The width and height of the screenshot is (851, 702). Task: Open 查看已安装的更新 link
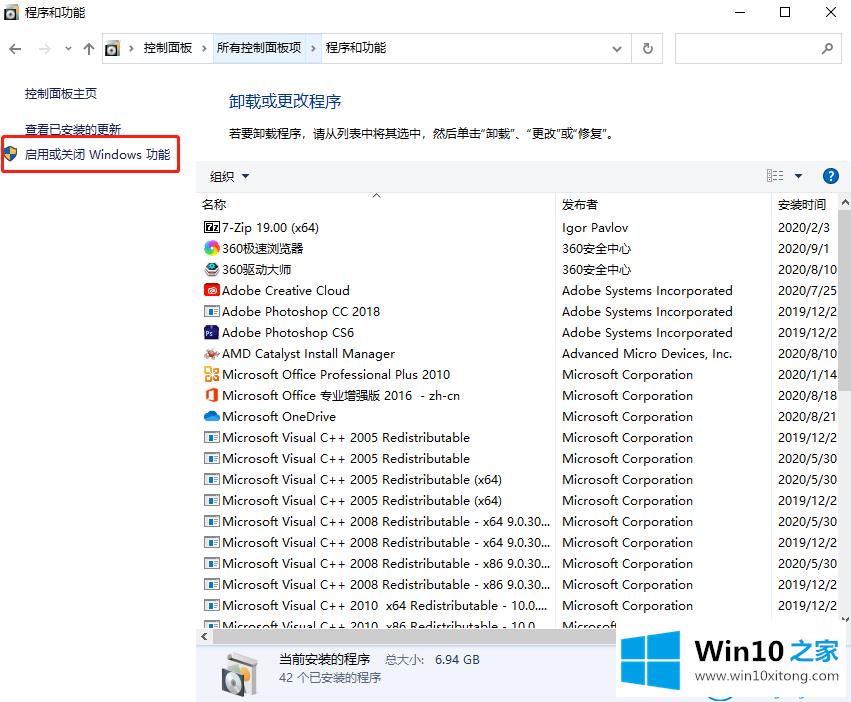coord(73,129)
